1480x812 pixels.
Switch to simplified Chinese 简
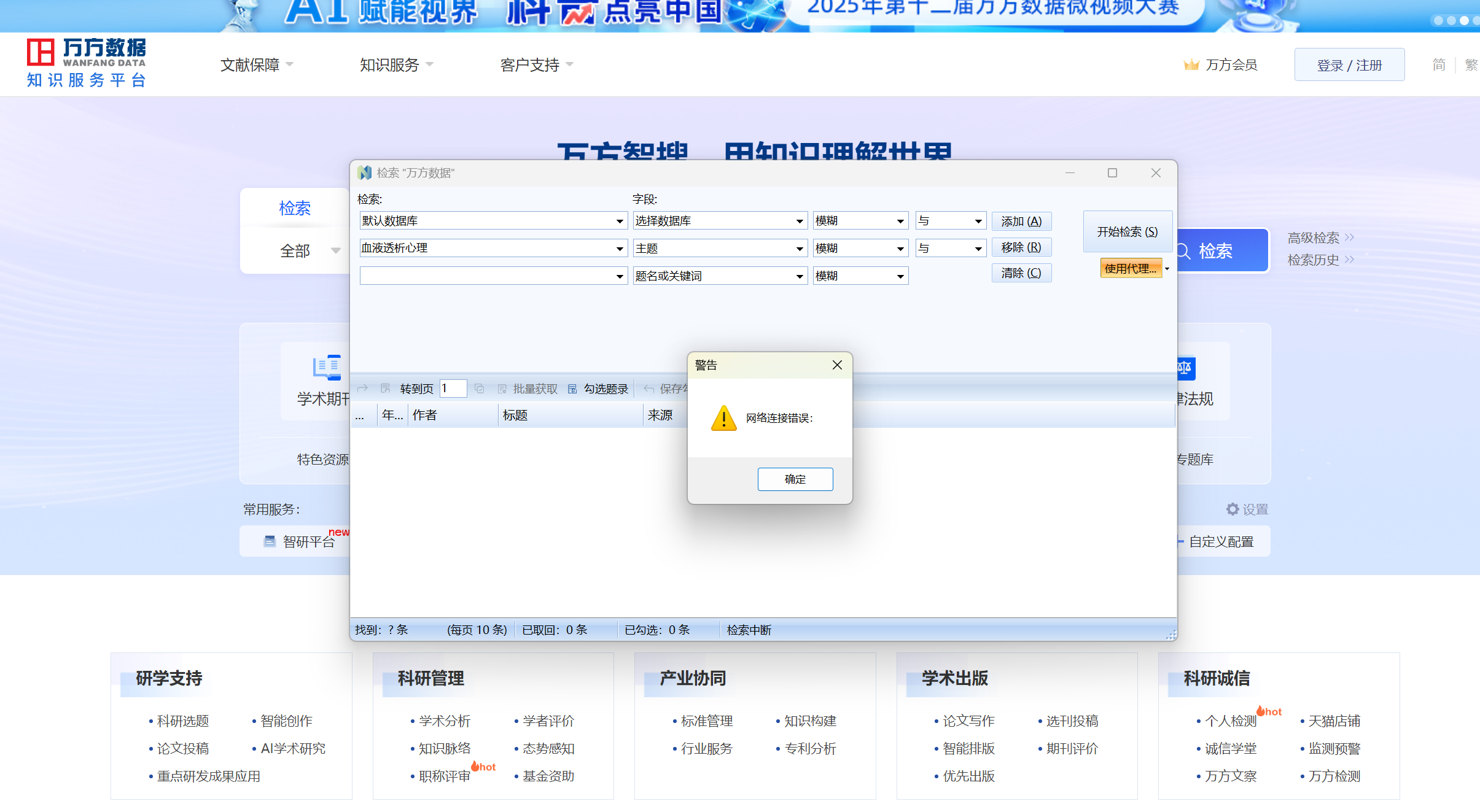coord(1439,64)
